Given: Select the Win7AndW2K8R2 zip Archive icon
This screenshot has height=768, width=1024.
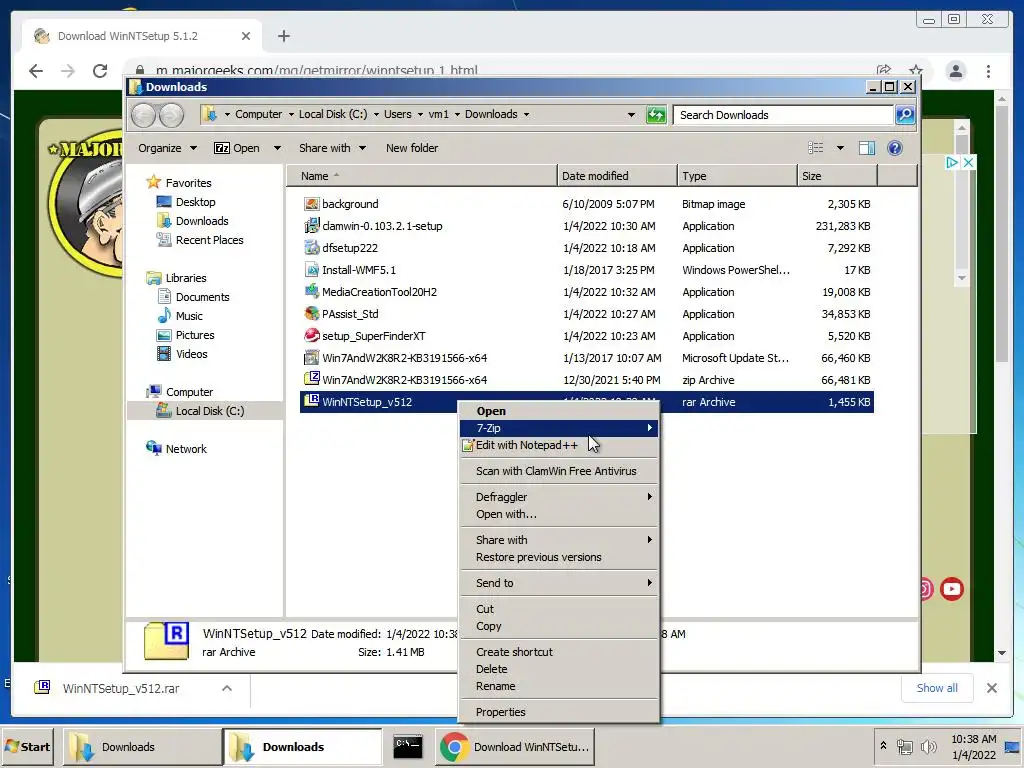Looking at the screenshot, I should click(312, 379).
